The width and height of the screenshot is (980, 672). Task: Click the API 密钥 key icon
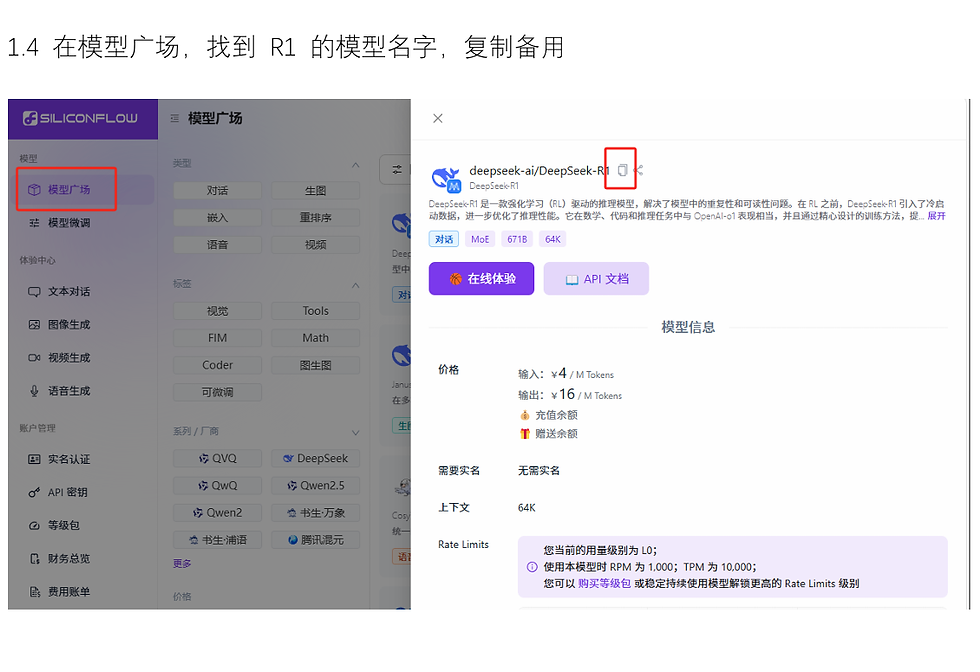pyautogui.click(x=34, y=493)
